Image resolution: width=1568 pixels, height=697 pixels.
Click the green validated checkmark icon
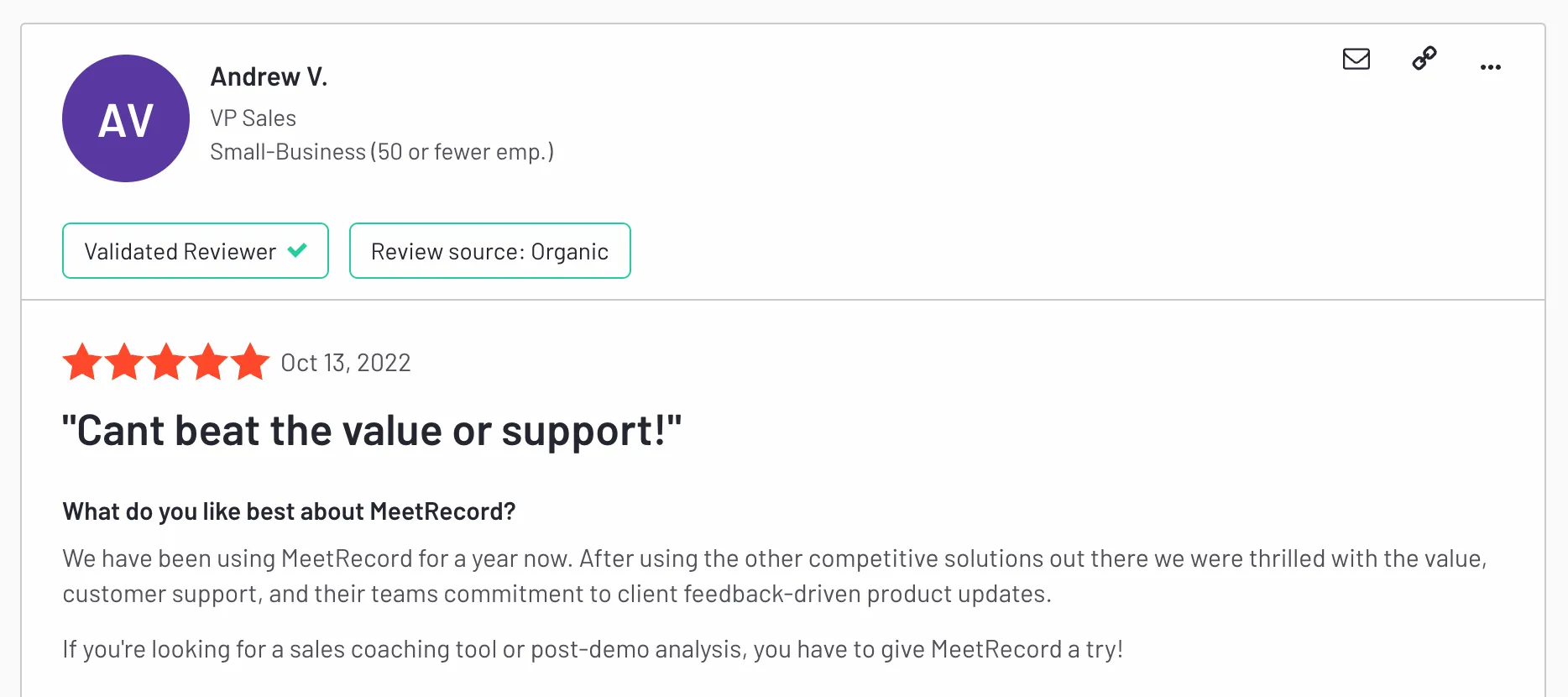point(297,250)
